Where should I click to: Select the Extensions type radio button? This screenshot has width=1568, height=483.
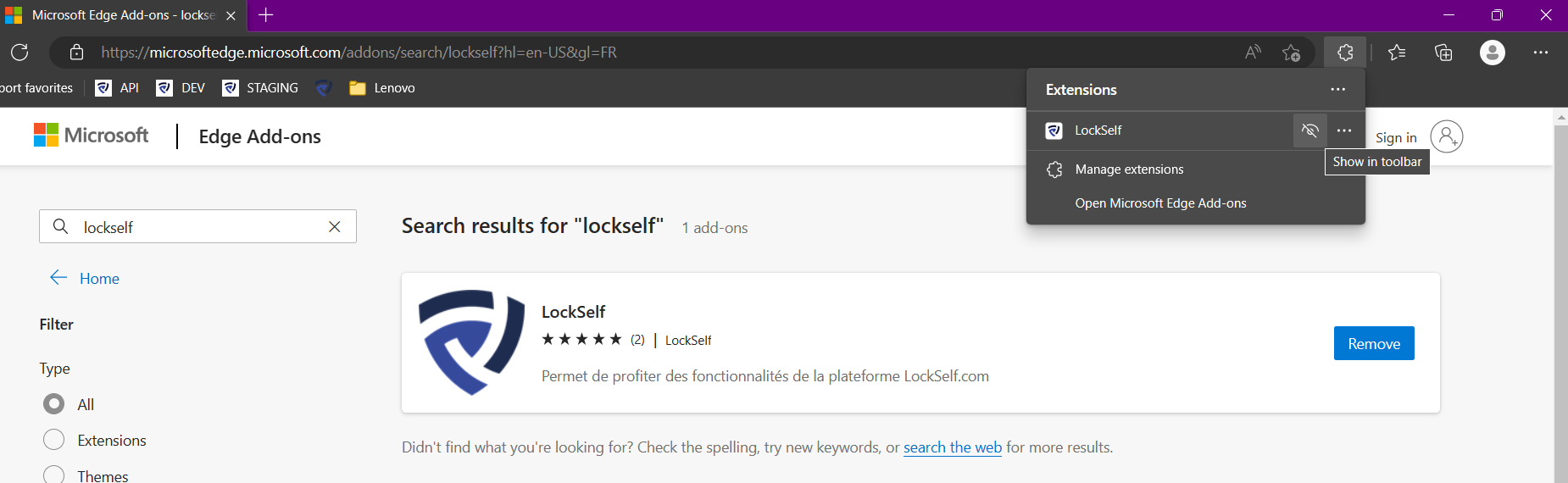coord(53,440)
